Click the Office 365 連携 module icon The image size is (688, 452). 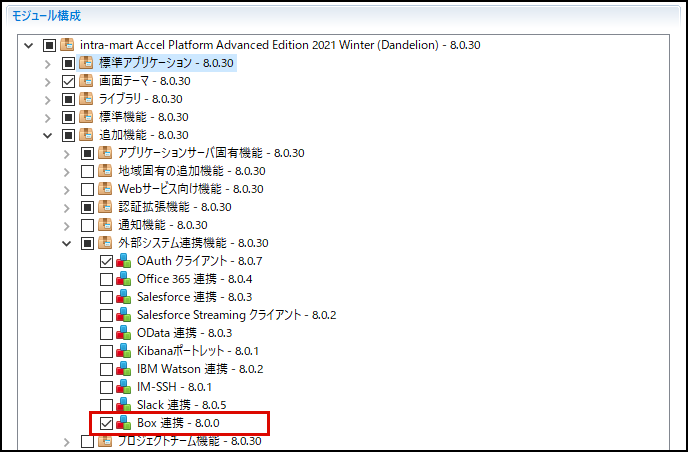pyautogui.click(x=124, y=279)
